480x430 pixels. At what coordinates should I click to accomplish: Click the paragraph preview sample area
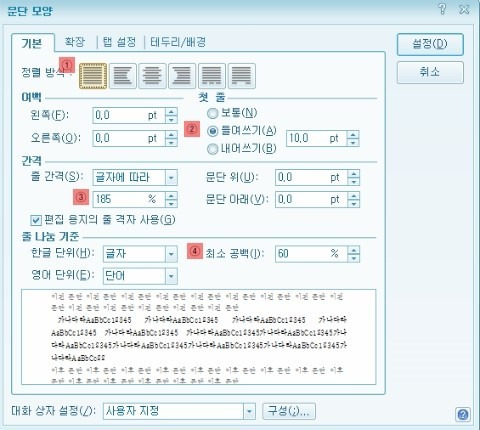coord(199,337)
